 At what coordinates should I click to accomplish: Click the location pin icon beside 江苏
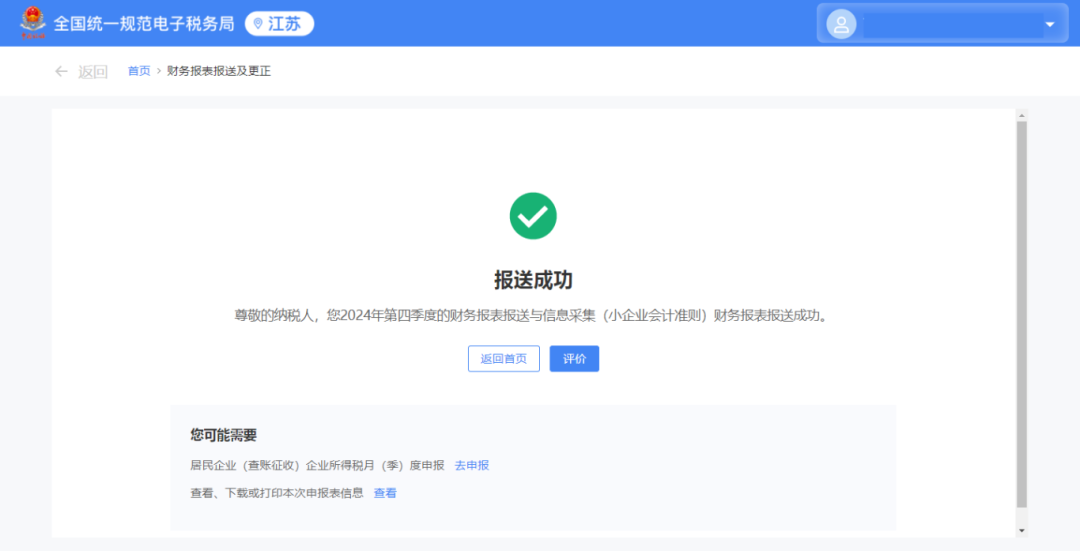point(258,23)
